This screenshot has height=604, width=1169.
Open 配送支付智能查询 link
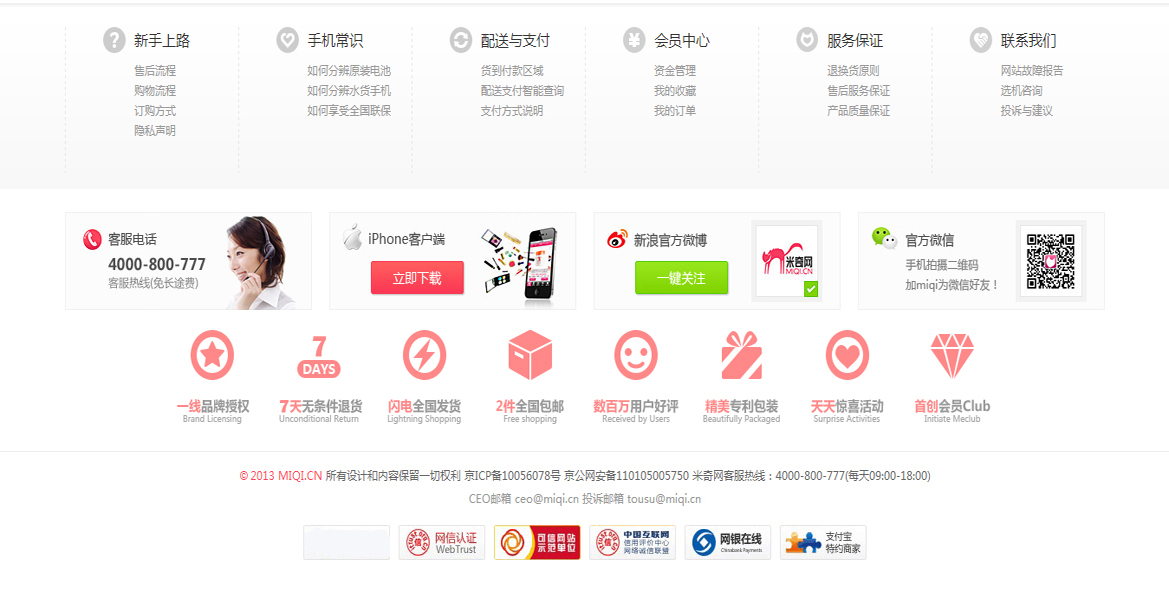523,91
